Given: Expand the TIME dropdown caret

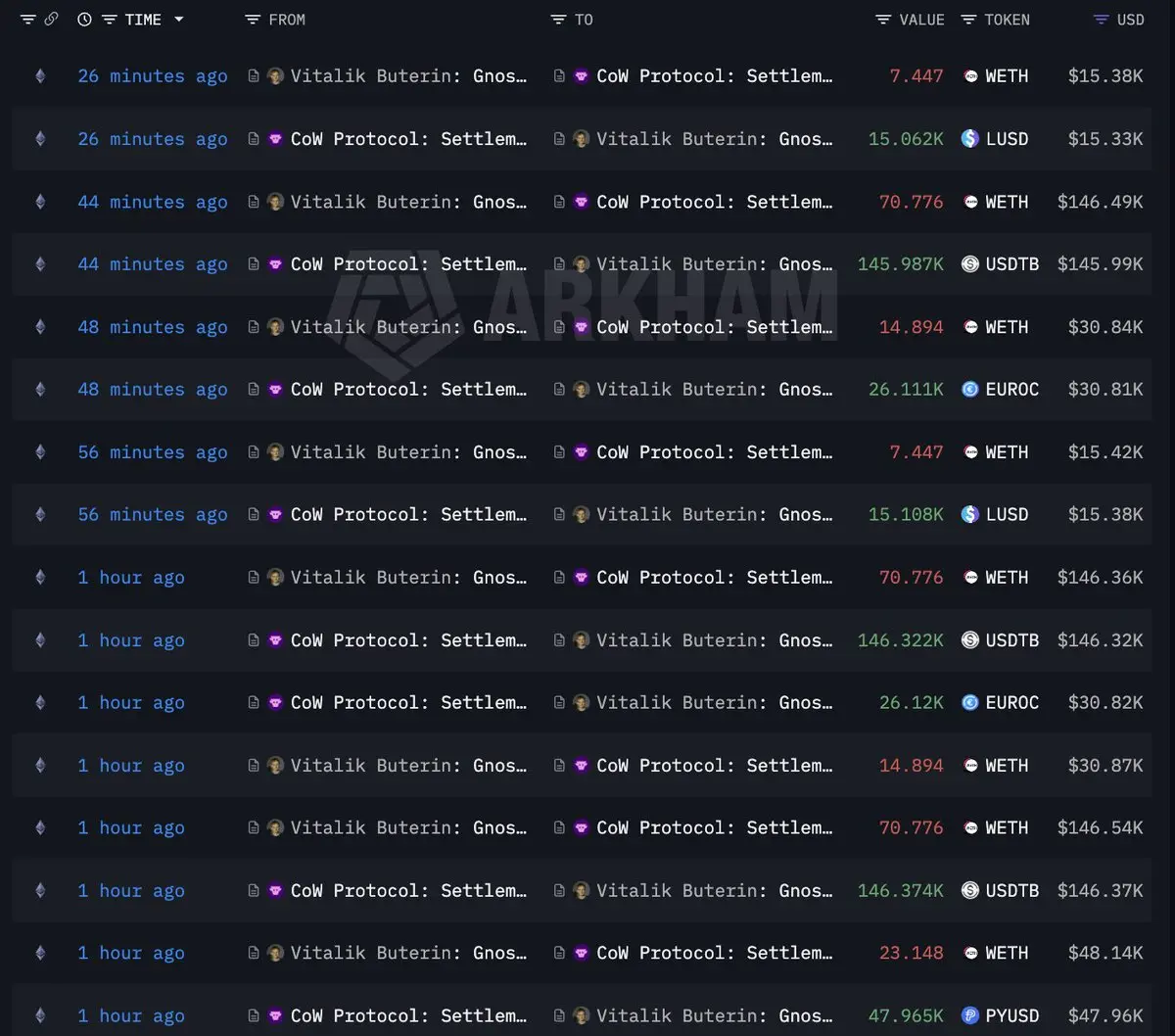Looking at the screenshot, I should pyautogui.click(x=178, y=20).
